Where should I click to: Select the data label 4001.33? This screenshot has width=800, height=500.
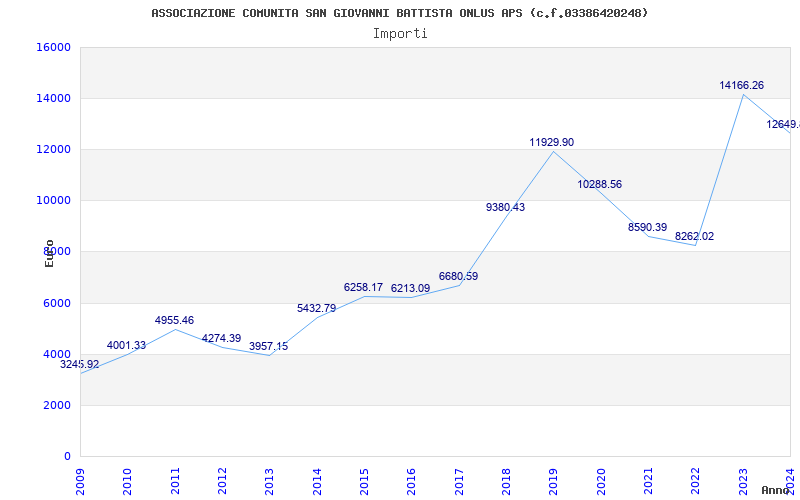127,345
